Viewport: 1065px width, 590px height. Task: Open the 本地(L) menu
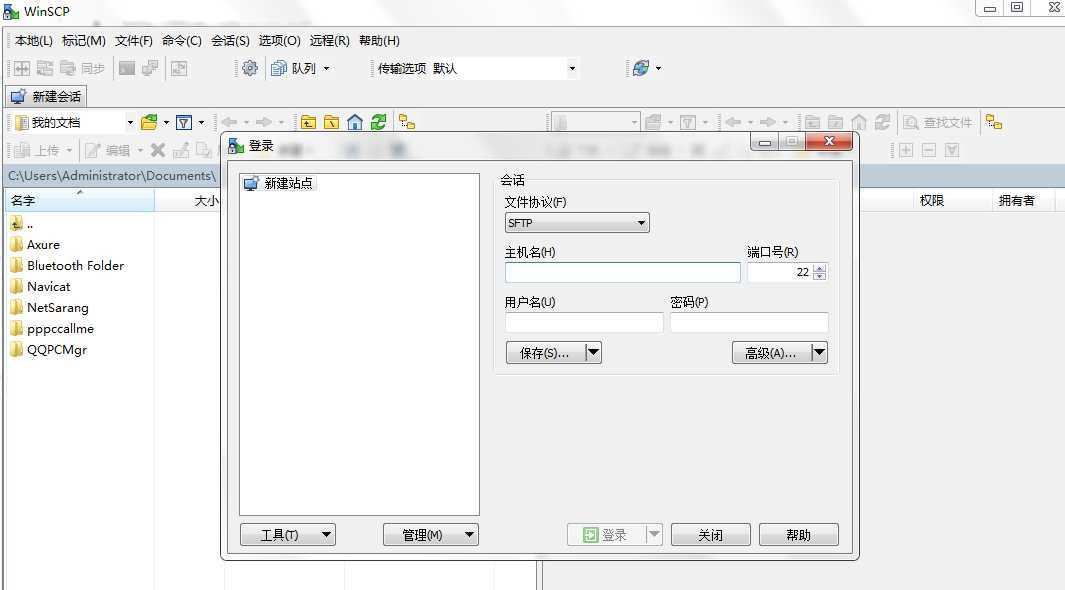click(x=33, y=41)
